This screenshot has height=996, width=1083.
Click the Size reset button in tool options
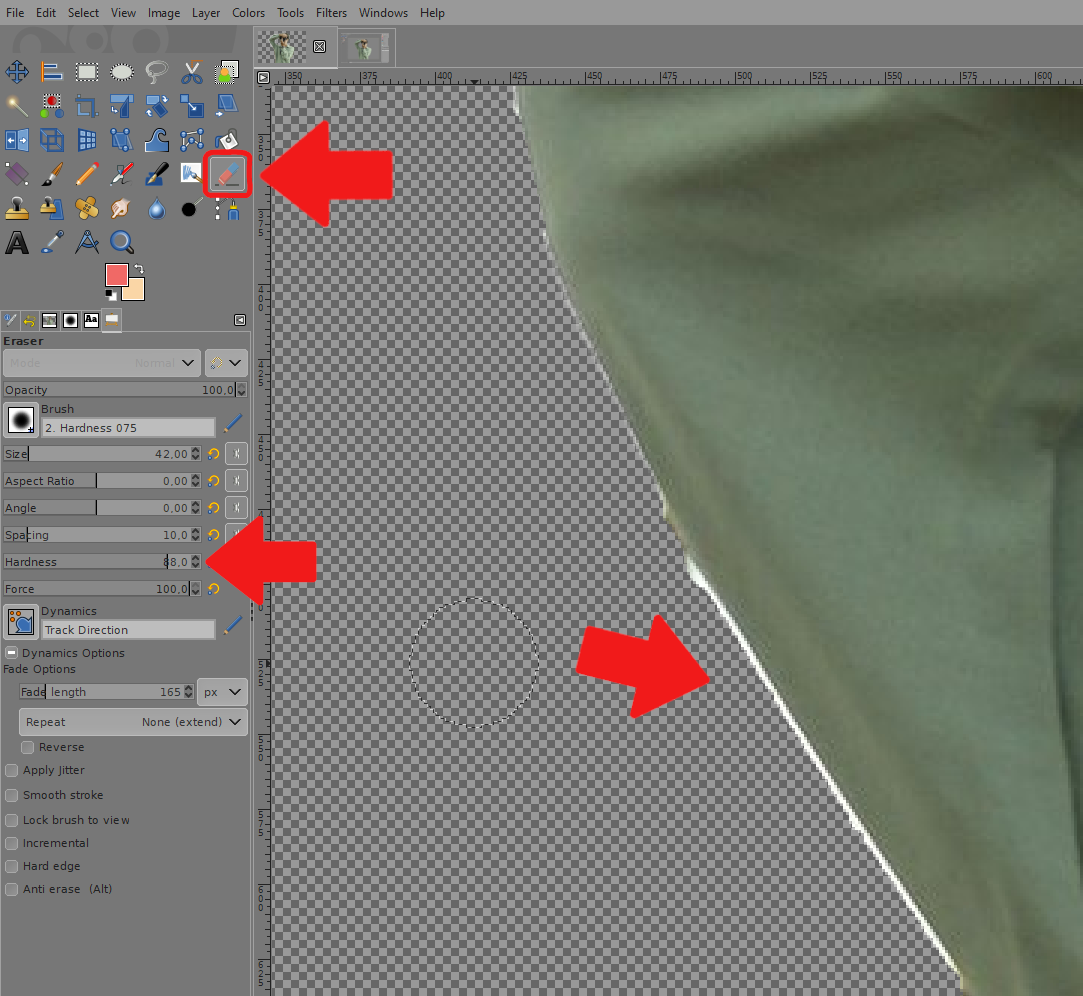tap(213, 453)
